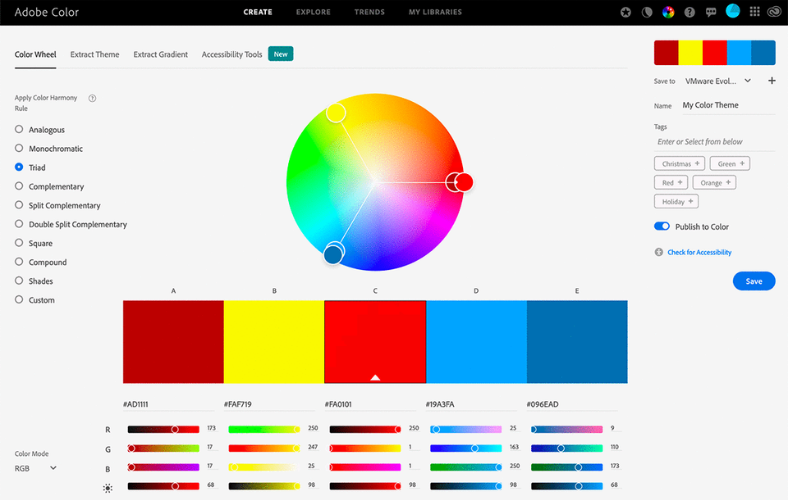The width and height of the screenshot is (800, 500).
Task: Click the color wheel icon in header
Action: coord(669,12)
